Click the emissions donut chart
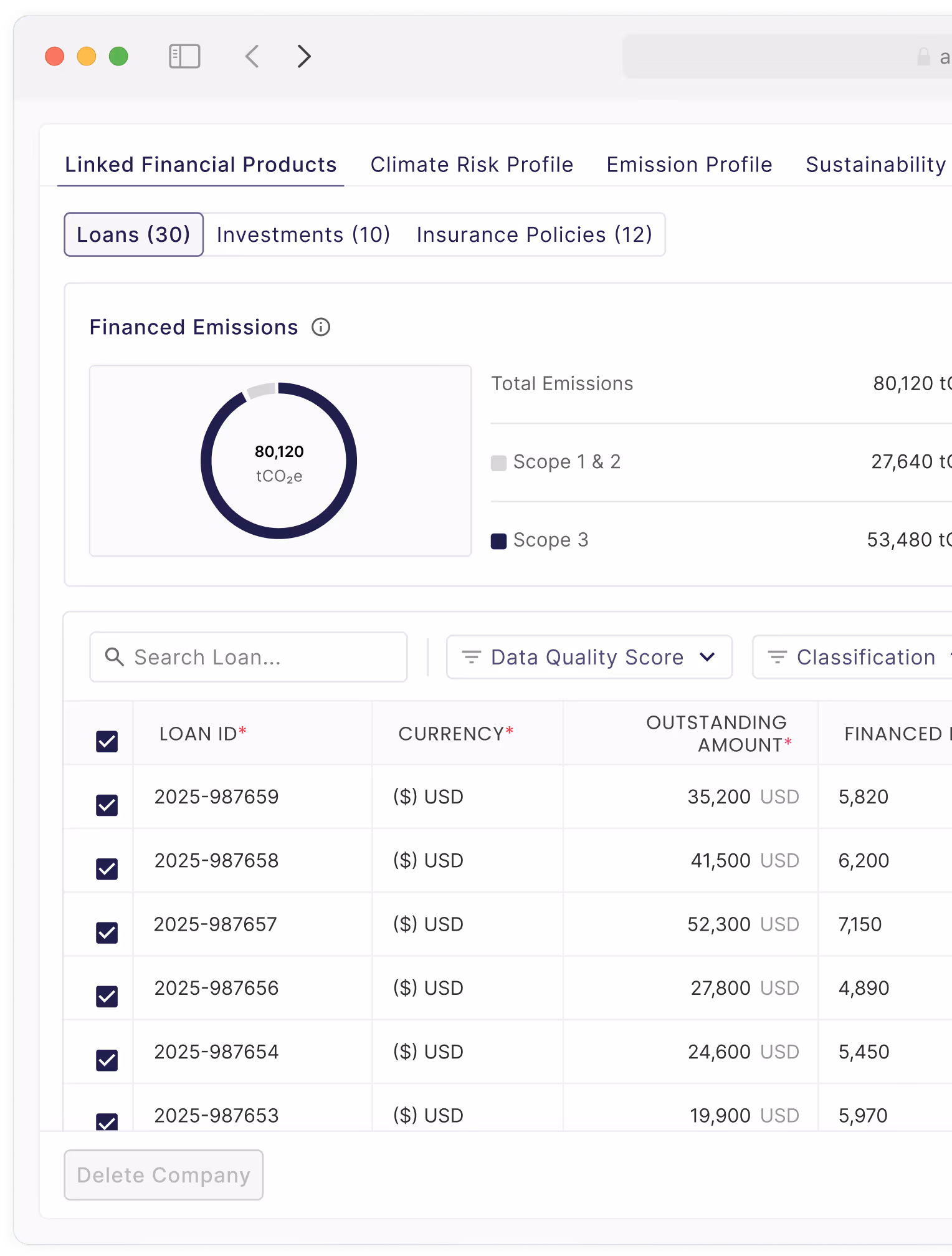 (278, 461)
